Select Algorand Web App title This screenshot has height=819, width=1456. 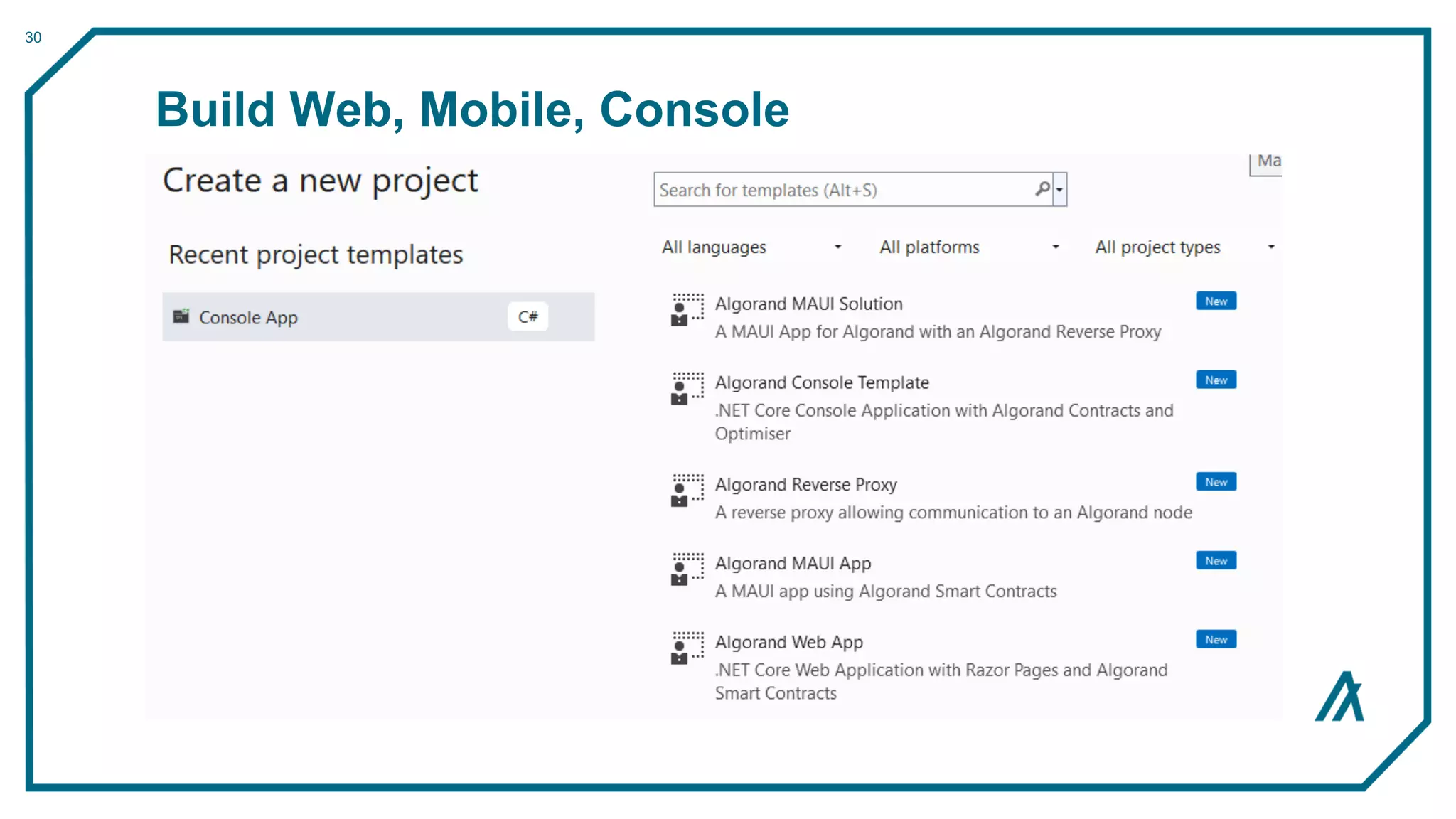pos(788,643)
